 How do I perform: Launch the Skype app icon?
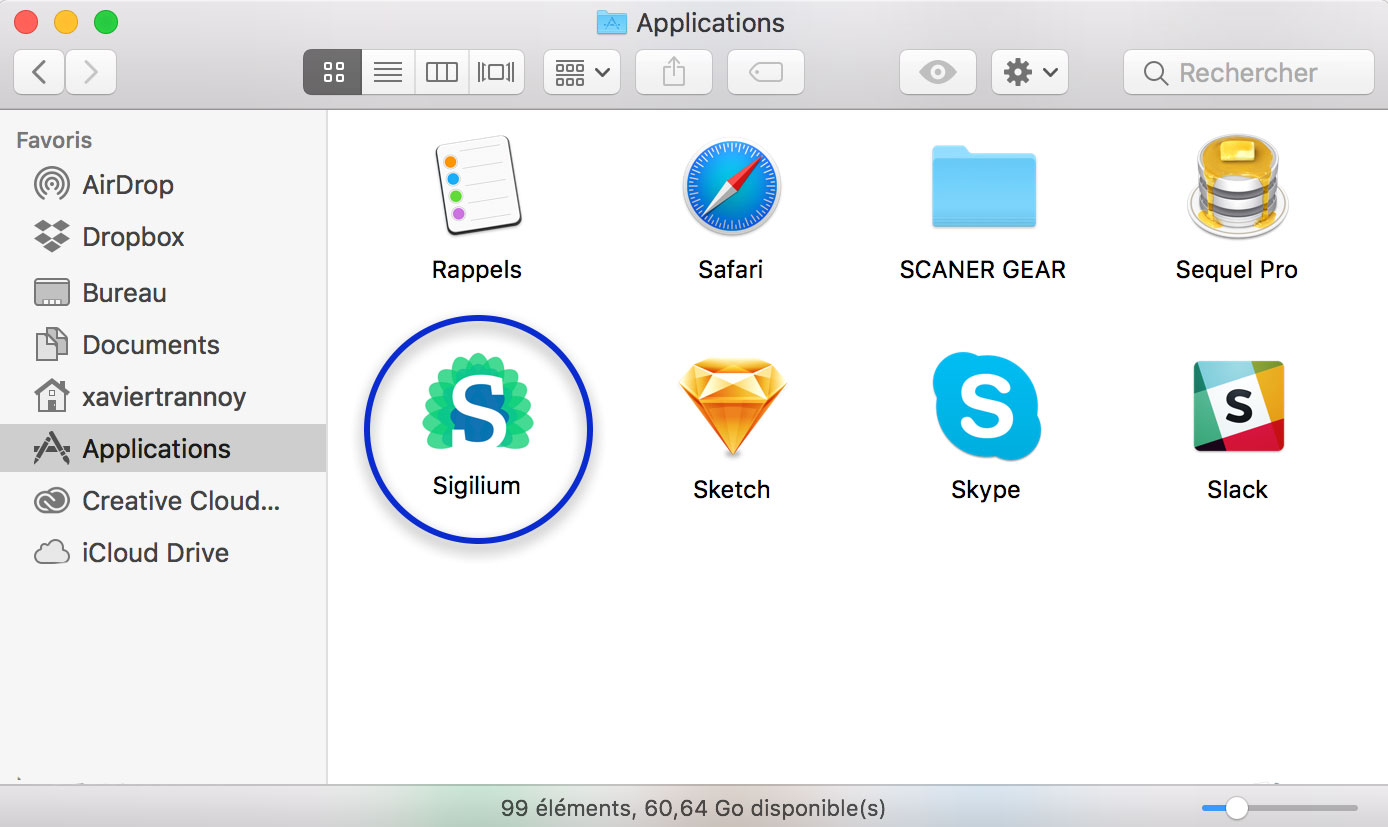coord(986,406)
